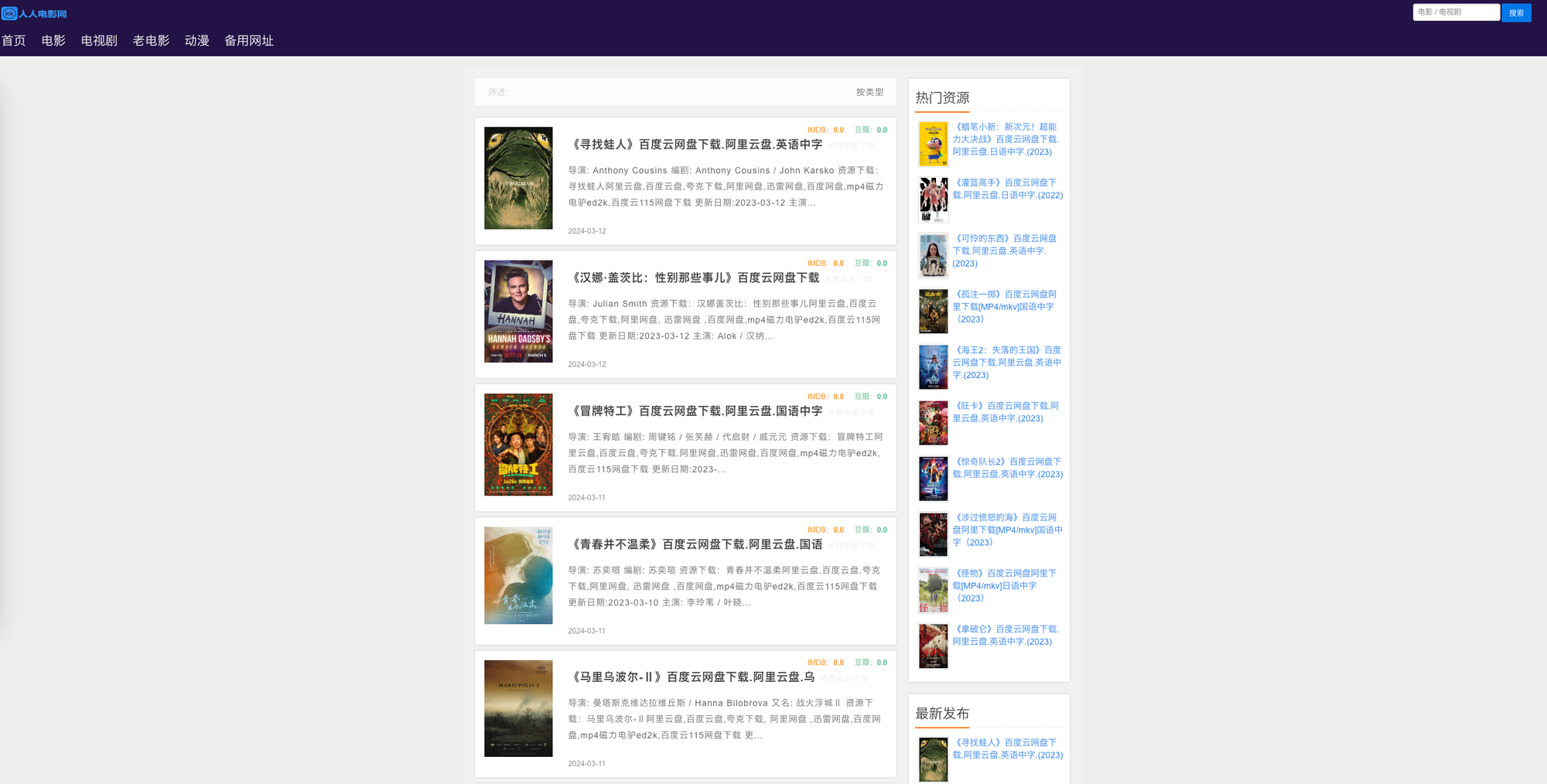Click 蜡笔小新 thumbnail in 热门资源
Viewport: 1547px width, 784px height.
tap(933, 144)
